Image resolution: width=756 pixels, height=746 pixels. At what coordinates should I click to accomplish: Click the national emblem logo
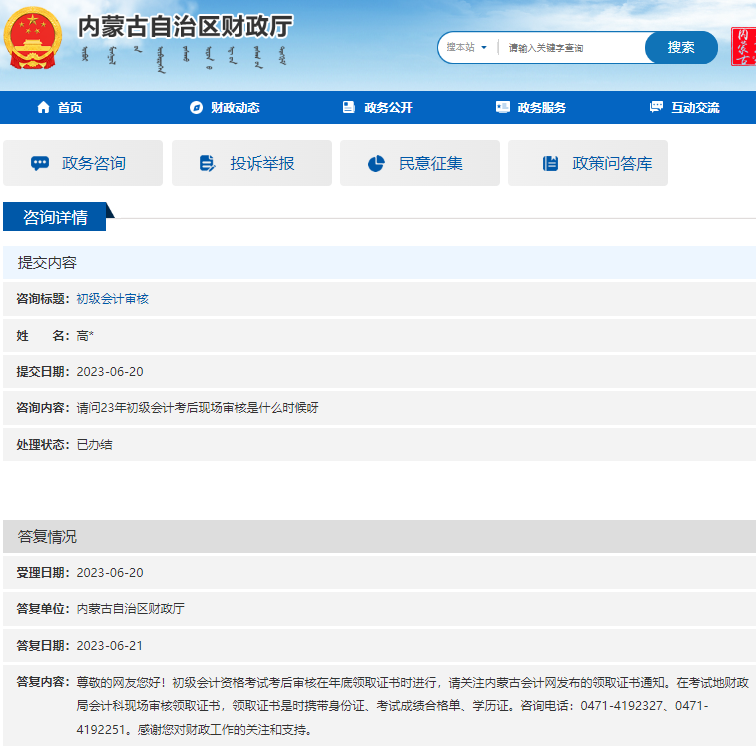34,39
